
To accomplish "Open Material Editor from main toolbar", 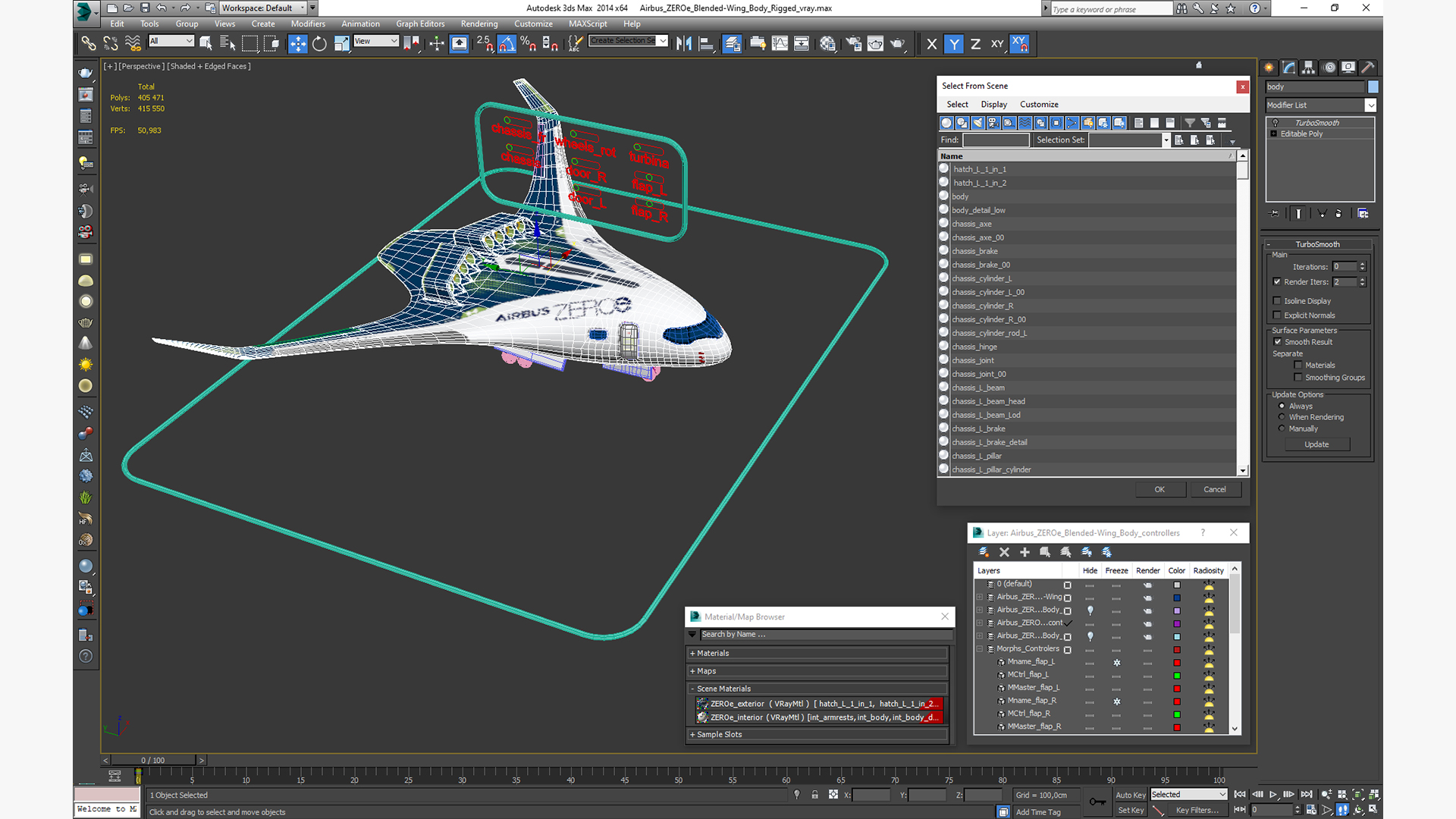I will (x=827, y=43).
